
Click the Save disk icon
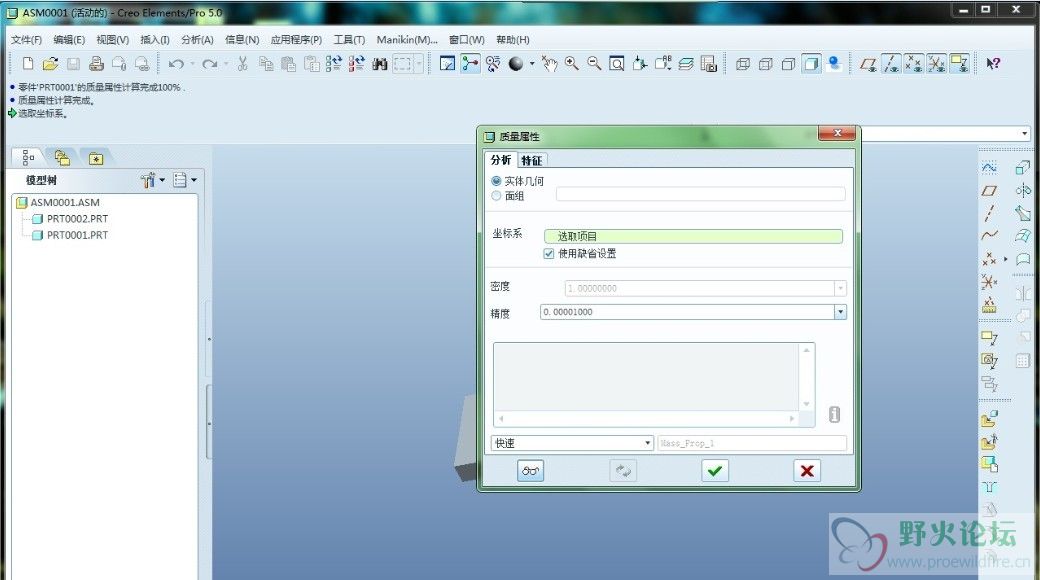point(74,64)
